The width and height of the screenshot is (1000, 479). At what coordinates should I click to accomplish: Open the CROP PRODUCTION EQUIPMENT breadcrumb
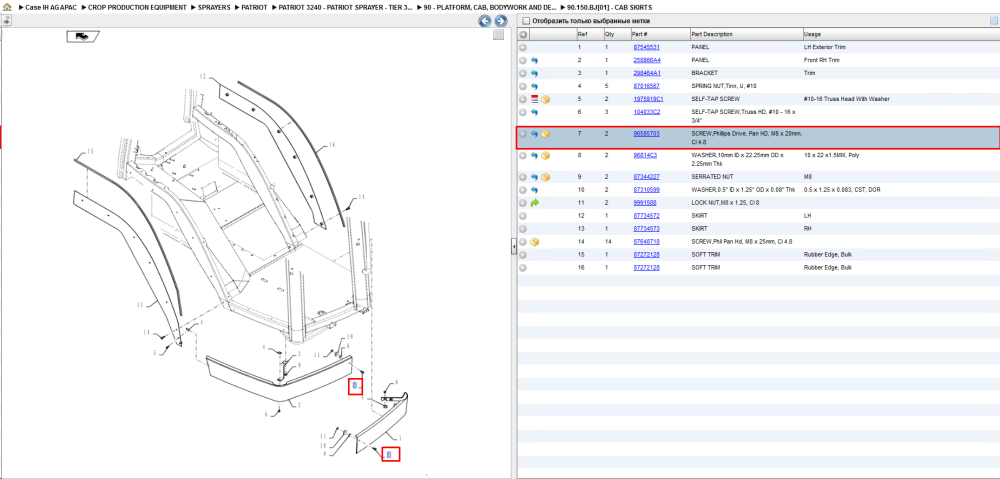pos(137,8)
